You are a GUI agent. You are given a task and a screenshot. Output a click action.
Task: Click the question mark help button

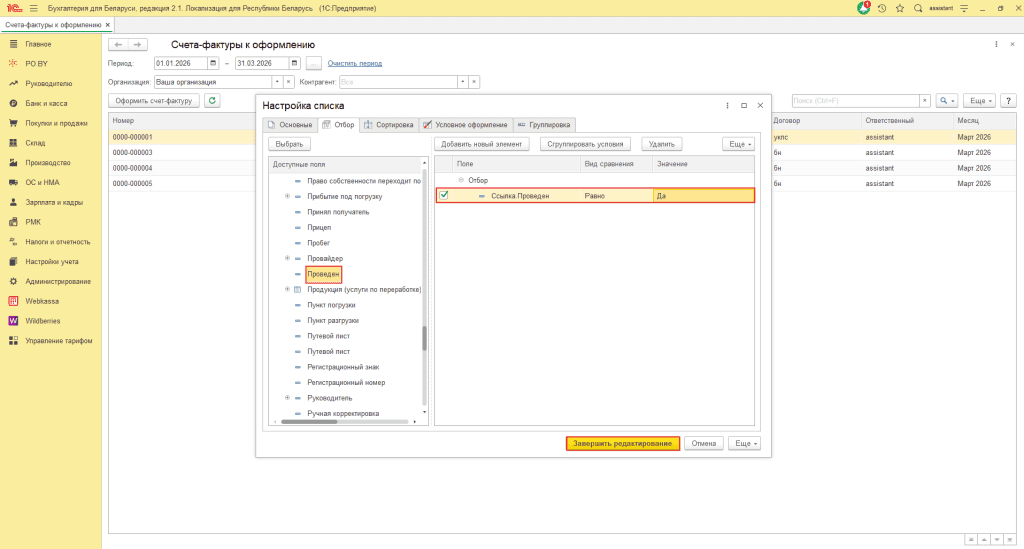(1008, 101)
